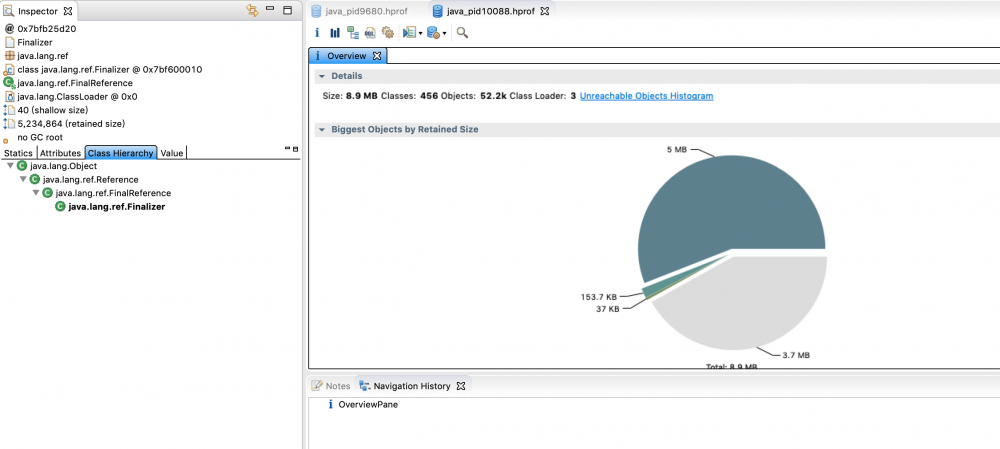Minimize the Class Hierarchy sub-panel
Viewport: 1000px width, 449px height.
(x=288, y=149)
